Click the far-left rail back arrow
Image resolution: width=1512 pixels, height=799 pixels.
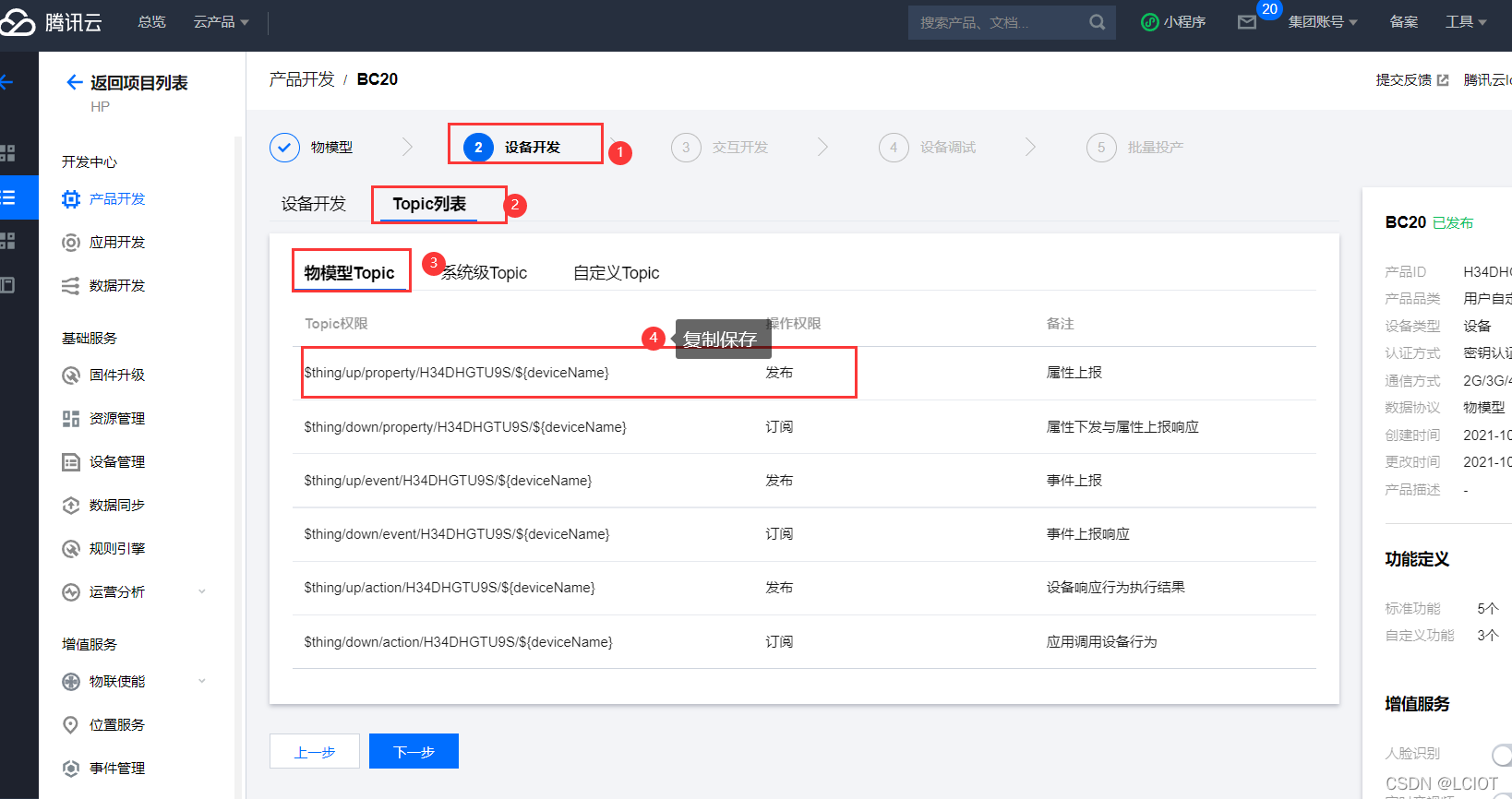(6, 82)
